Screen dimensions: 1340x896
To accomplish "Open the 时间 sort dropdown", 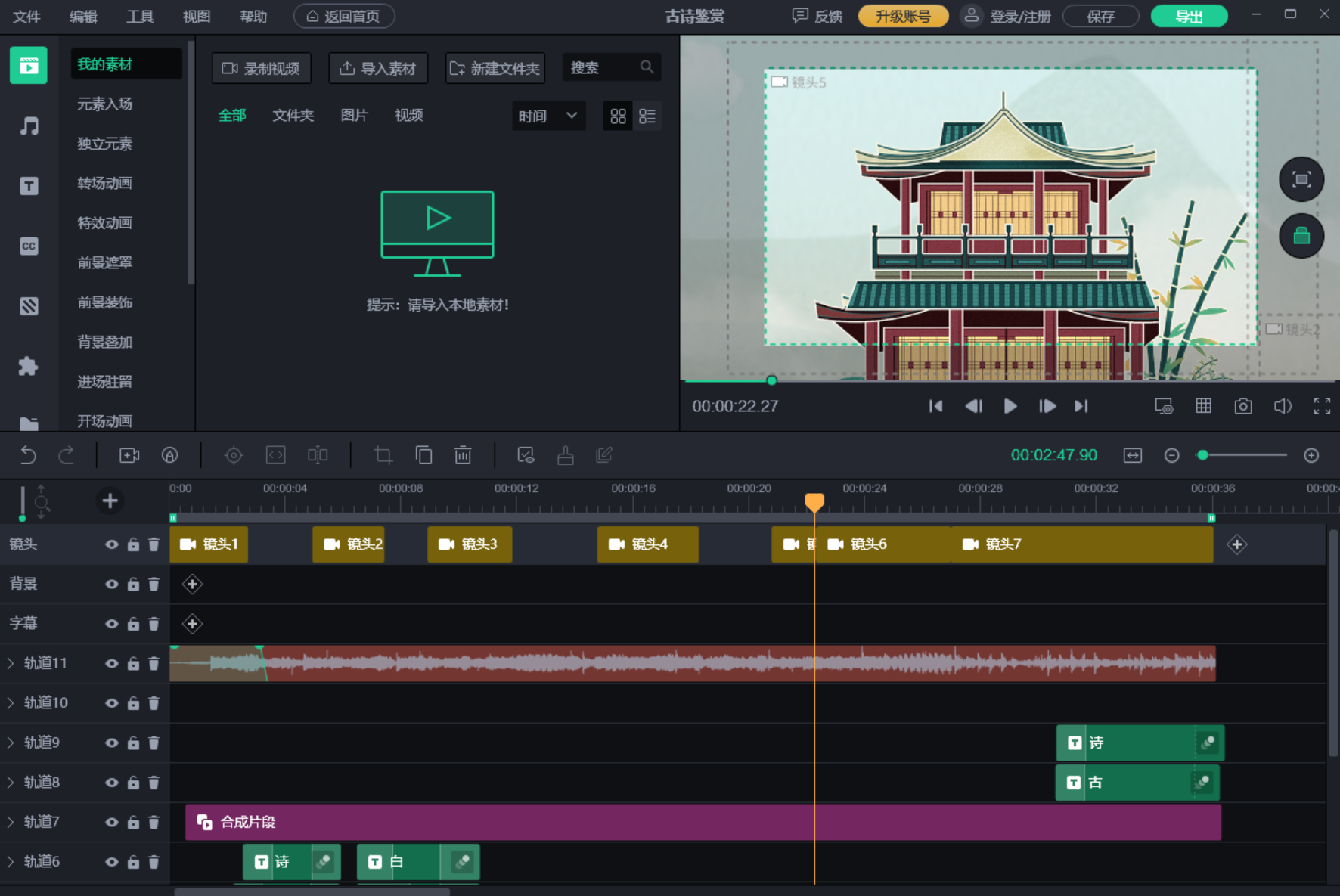I will click(x=548, y=115).
